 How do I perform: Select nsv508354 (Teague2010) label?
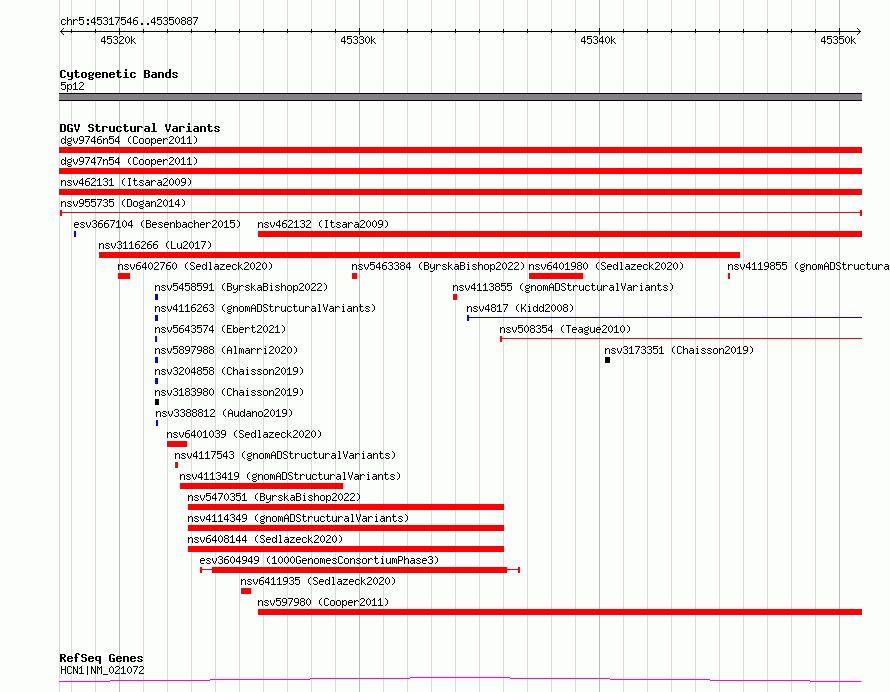pyautogui.click(x=565, y=329)
